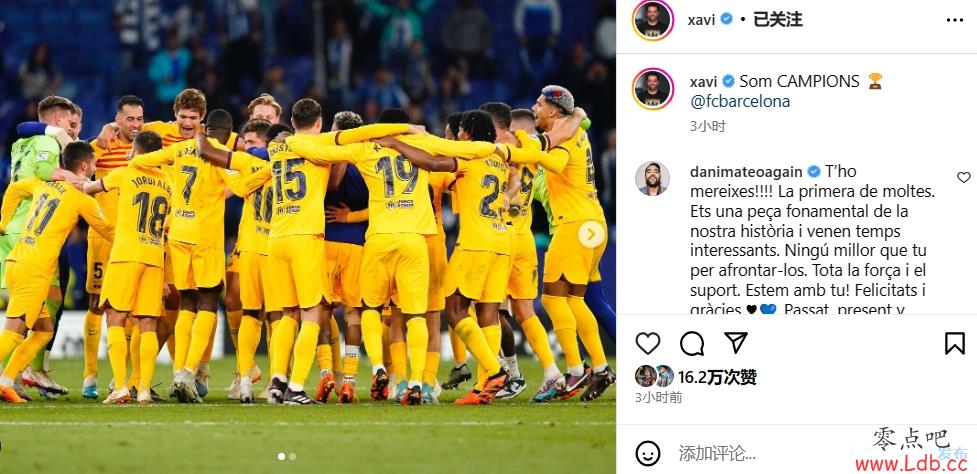Open the @fcbarcelona mention link

pyautogui.click(x=740, y=102)
